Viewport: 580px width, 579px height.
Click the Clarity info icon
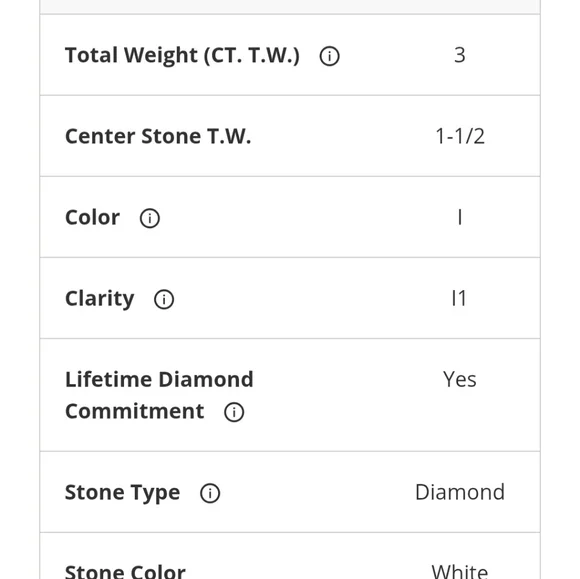[164, 299]
